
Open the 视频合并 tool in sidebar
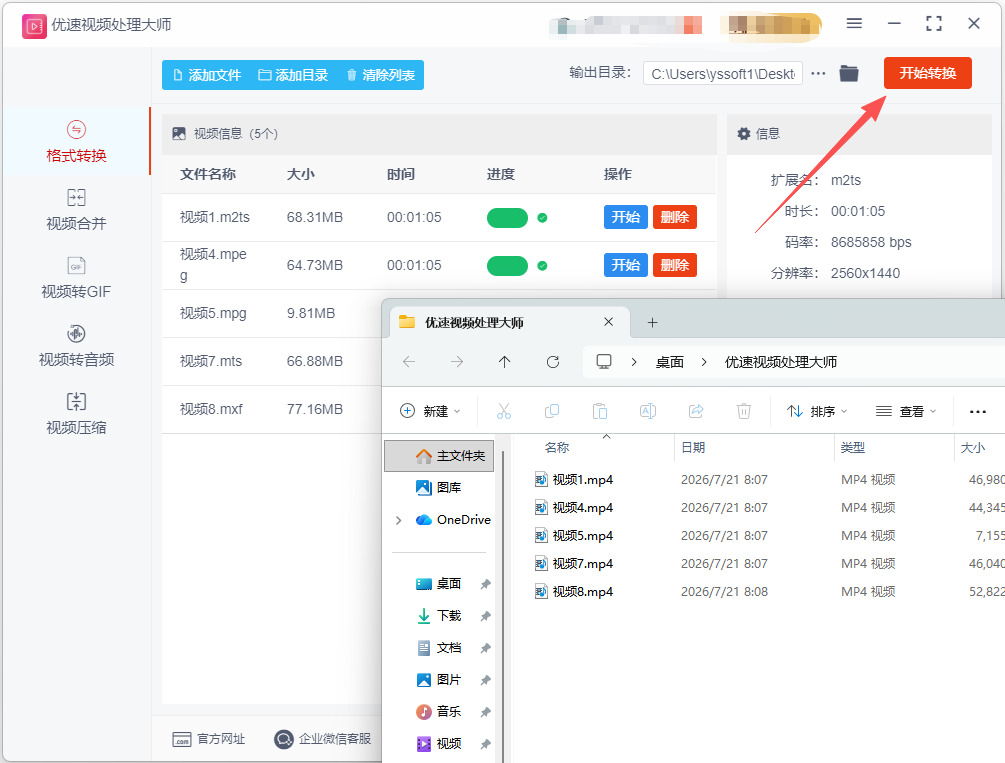pyautogui.click(x=76, y=209)
